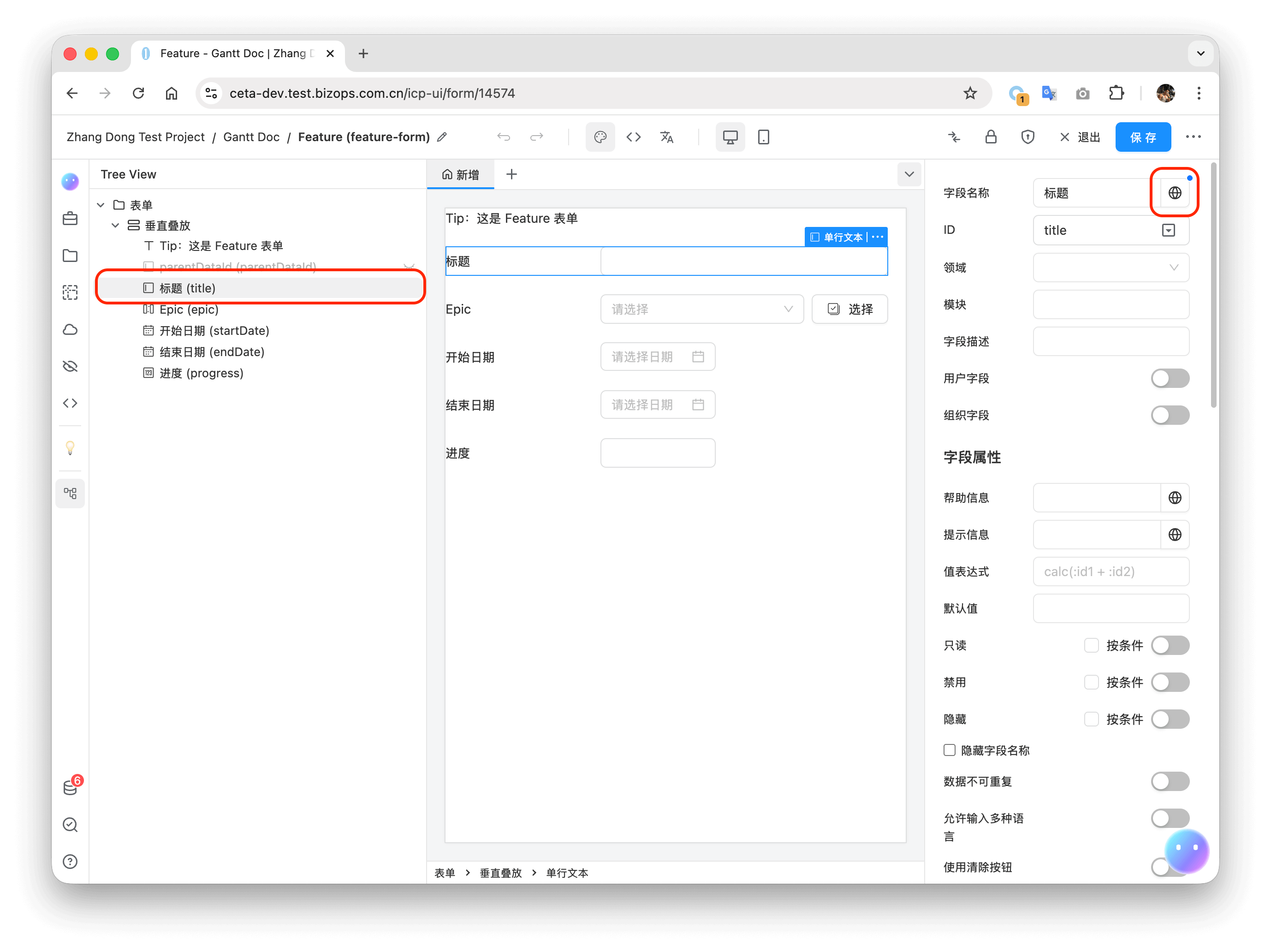1271x952 pixels.
Task: Click the lock icon in top toolbar
Action: pyautogui.click(x=991, y=137)
